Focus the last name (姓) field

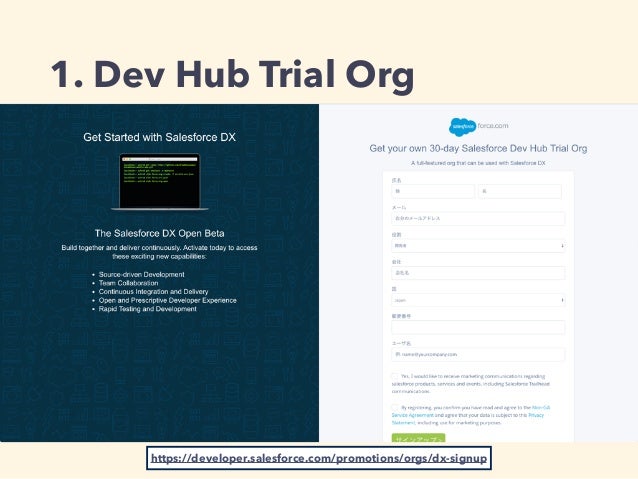(x=433, y=191)
